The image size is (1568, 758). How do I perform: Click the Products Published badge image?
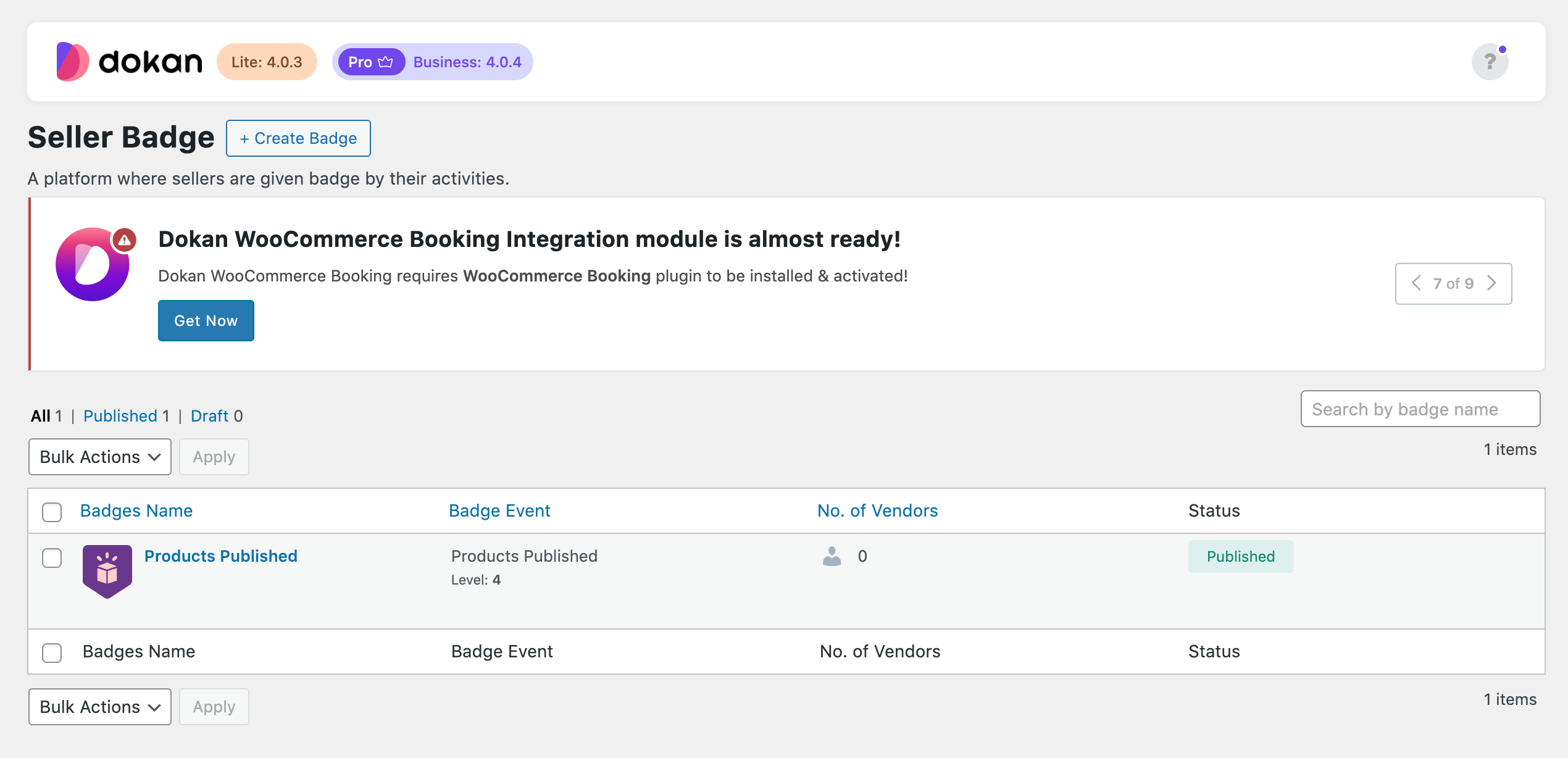(x=107, y=571)
